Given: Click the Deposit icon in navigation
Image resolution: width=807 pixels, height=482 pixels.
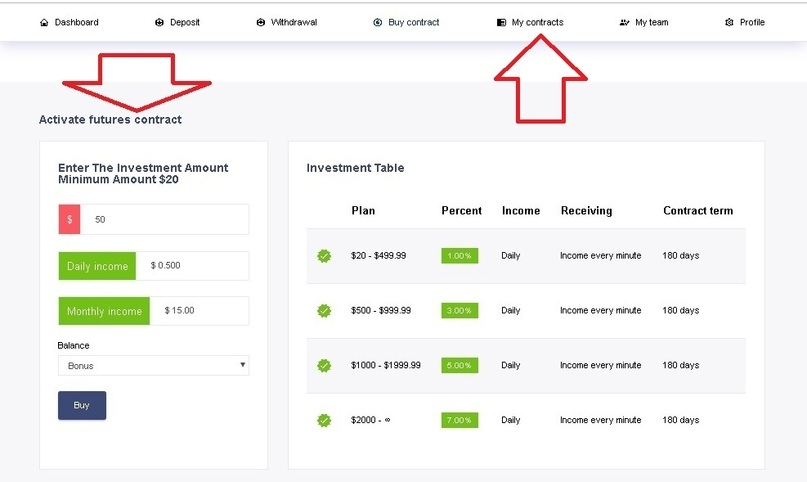Looking at the screenshot, I should point(160,22).
